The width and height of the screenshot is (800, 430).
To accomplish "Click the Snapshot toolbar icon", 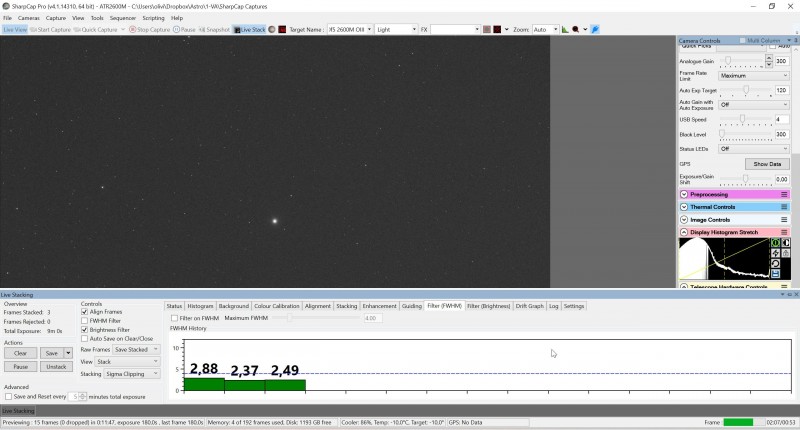I will (x=214, y=30).
